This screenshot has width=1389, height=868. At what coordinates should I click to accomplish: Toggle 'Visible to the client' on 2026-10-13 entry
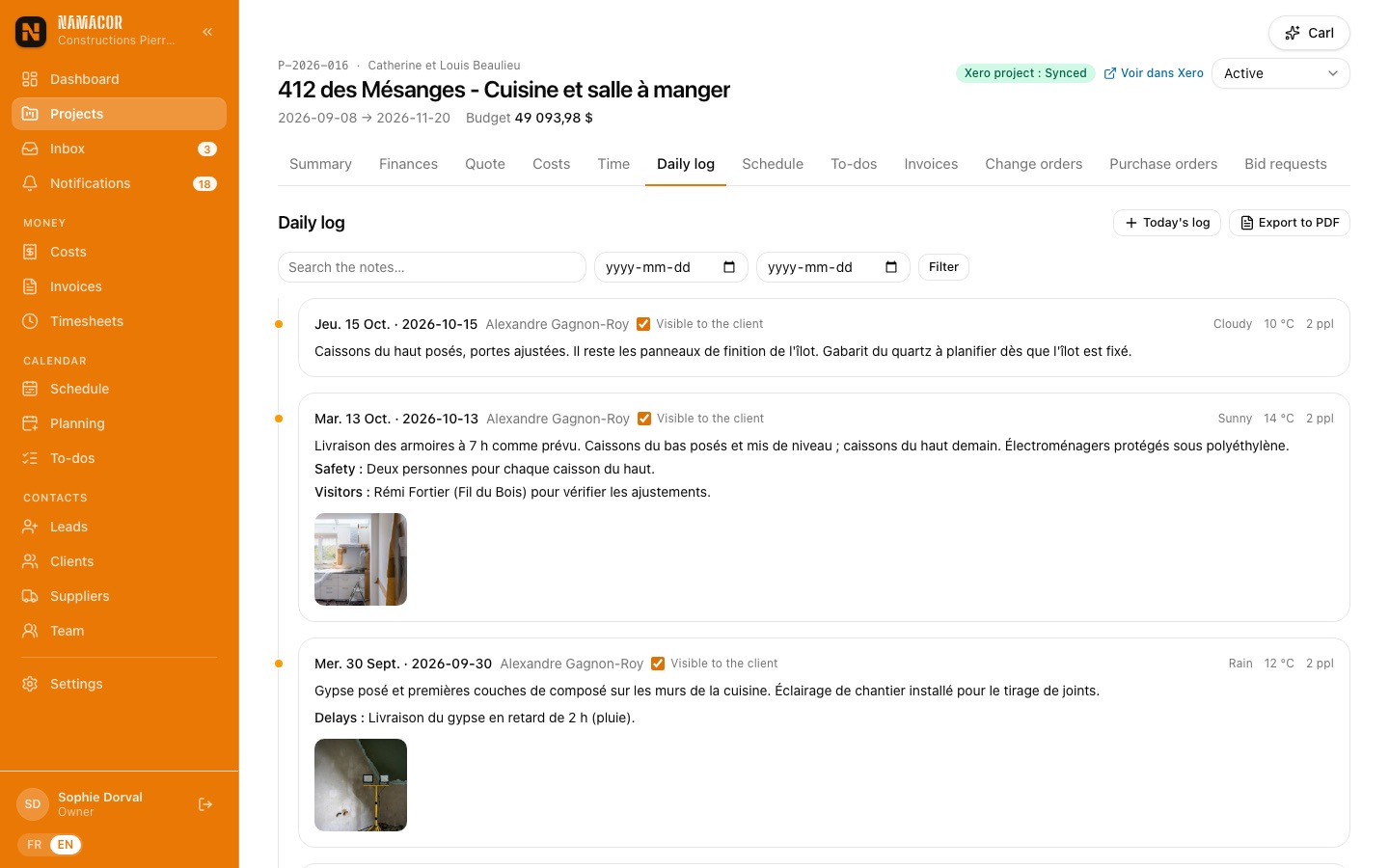[x=644, y=419]
